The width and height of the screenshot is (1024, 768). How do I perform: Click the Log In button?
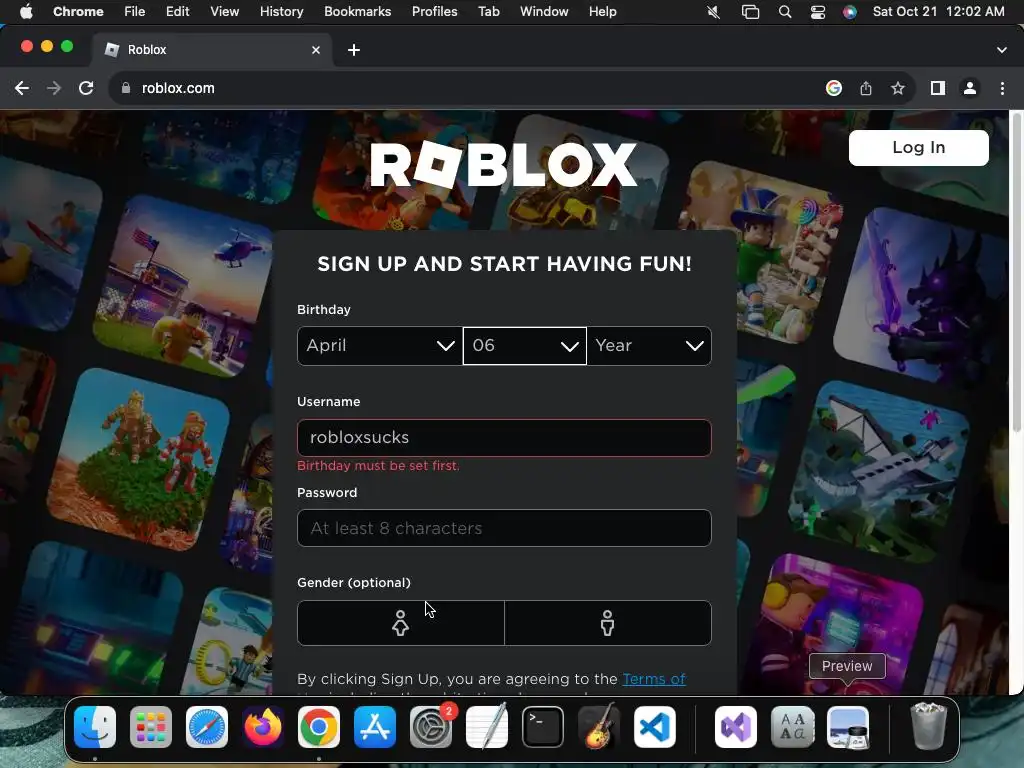point(918,148)
